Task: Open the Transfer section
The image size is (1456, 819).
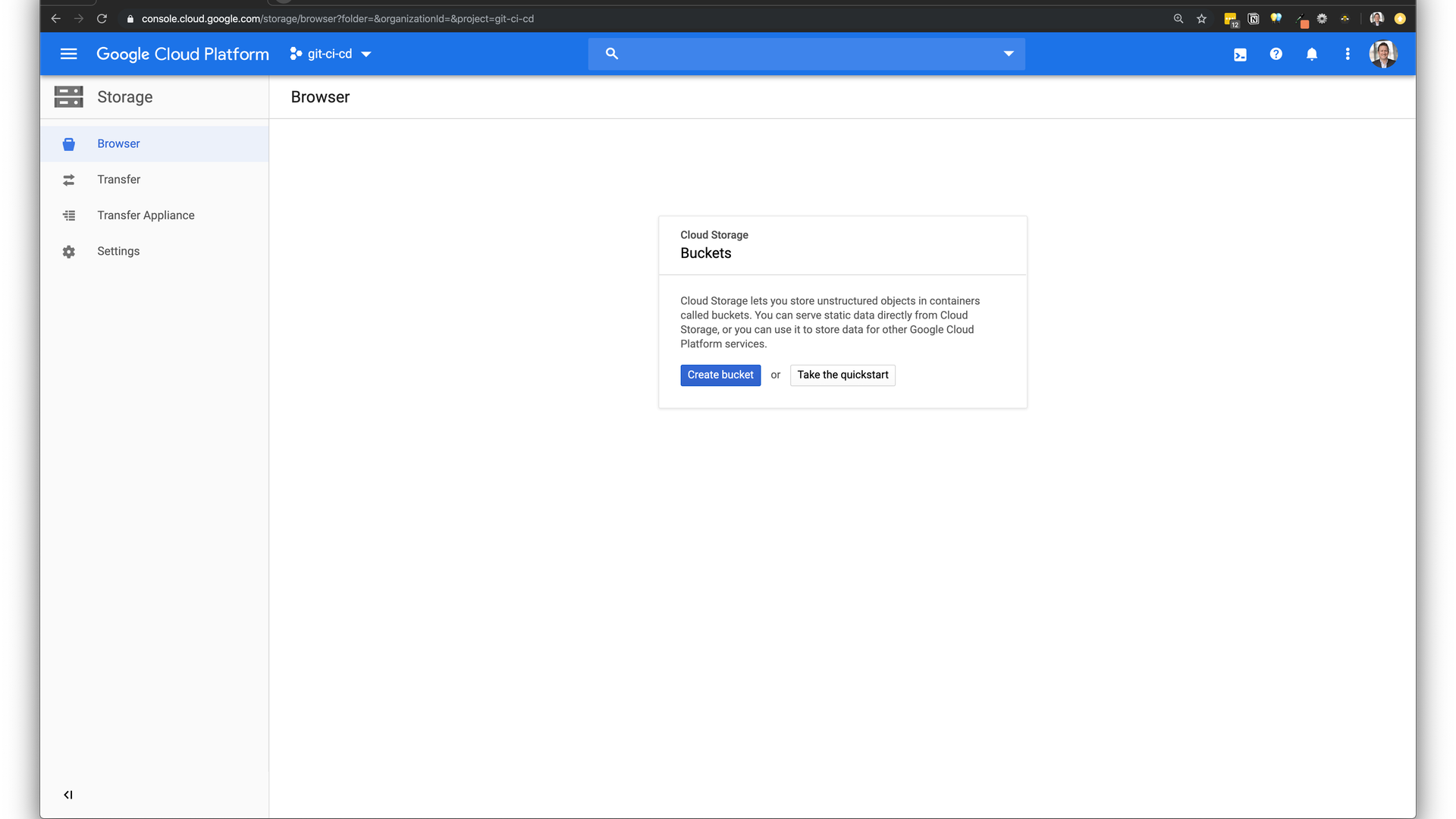Action: [118, 180]
